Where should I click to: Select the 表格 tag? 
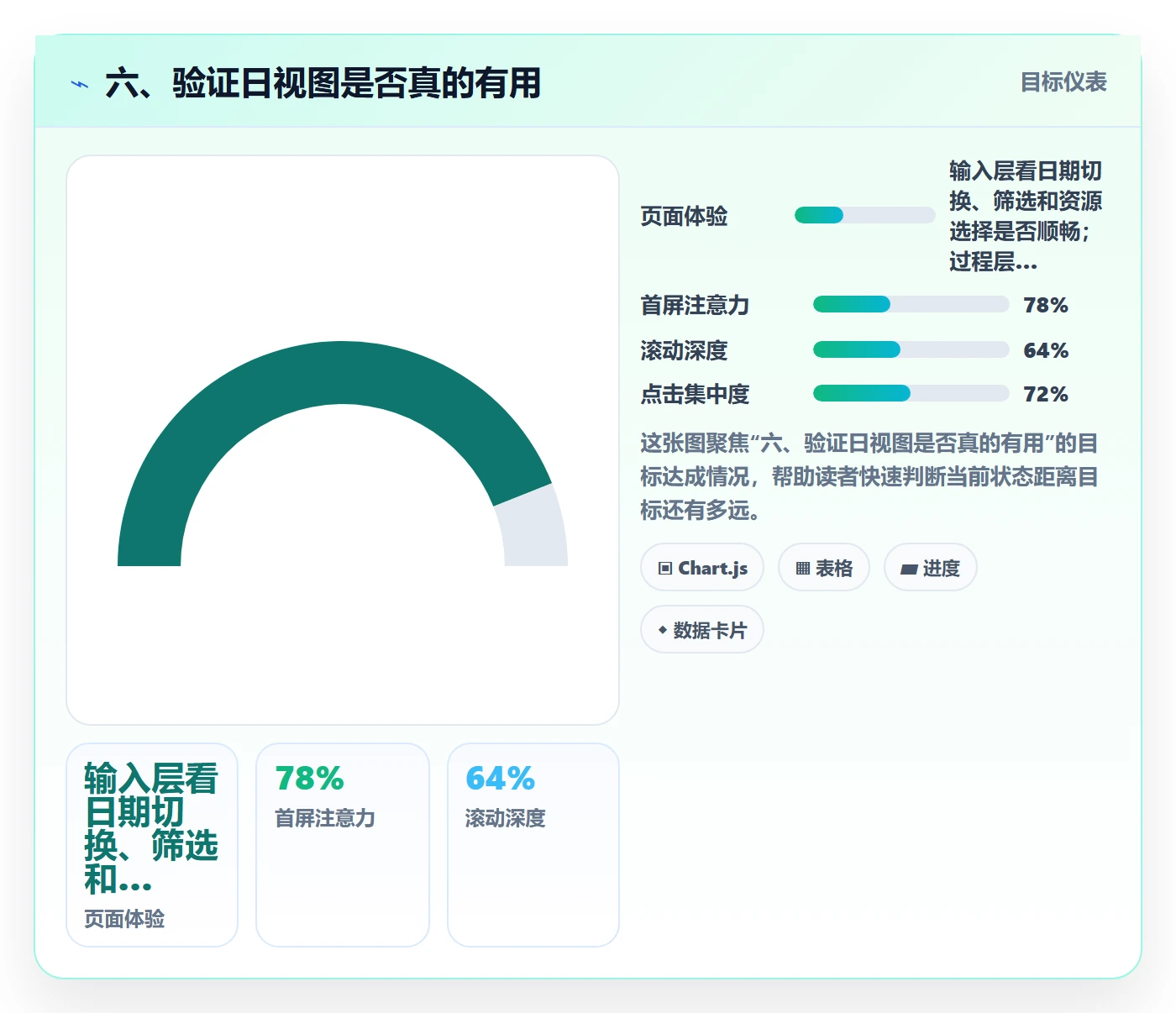[824, 568]
